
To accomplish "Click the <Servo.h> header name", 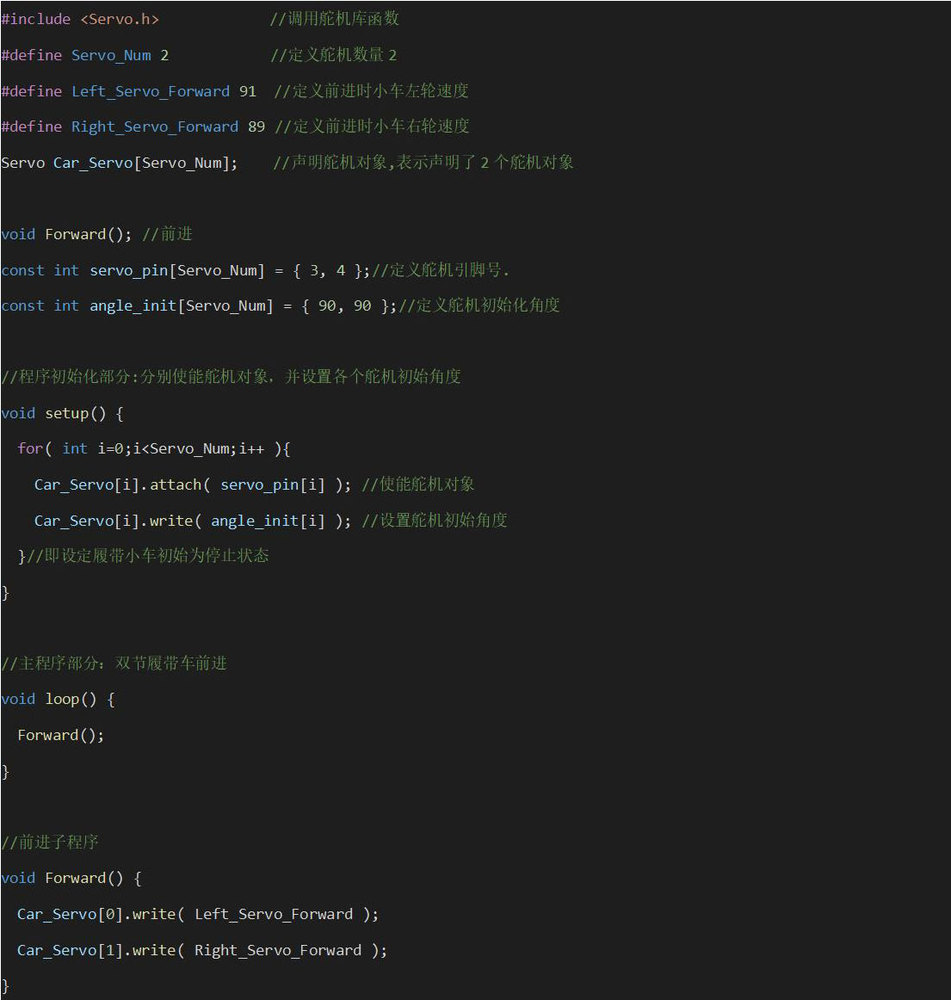I will click(119, 19).
